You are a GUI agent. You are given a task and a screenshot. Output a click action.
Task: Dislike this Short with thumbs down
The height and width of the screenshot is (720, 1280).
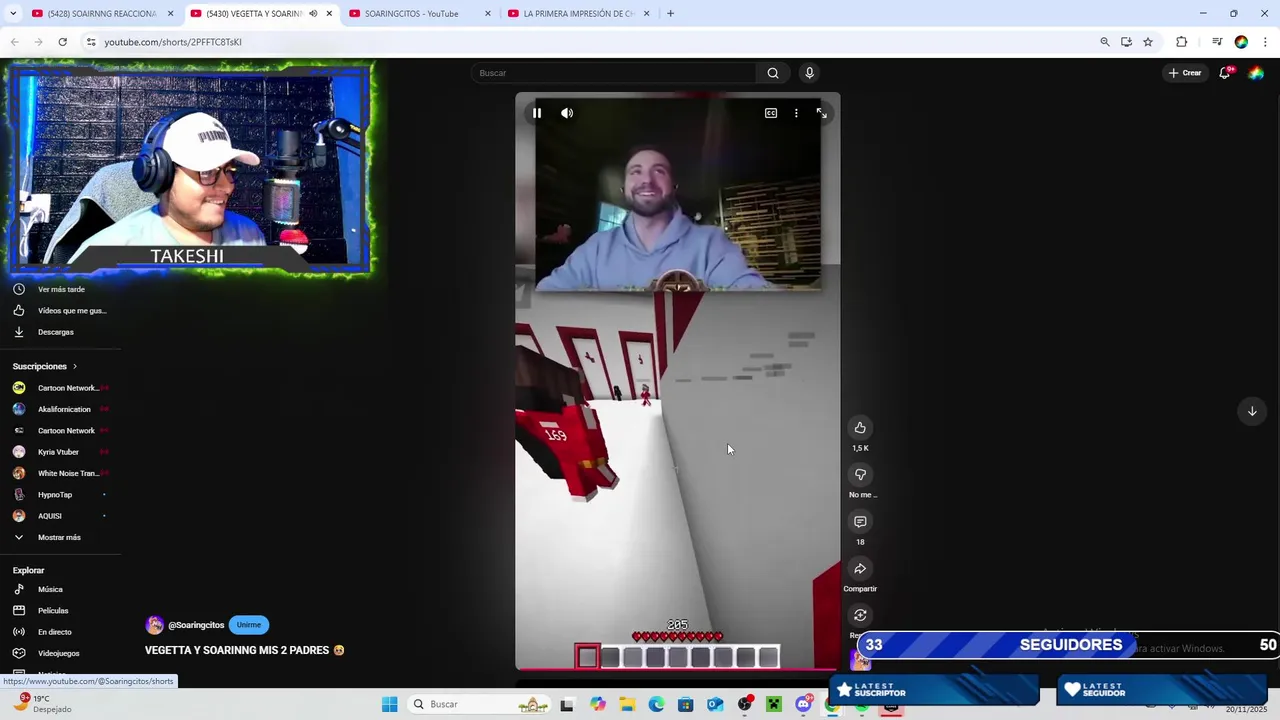point(860,475)
